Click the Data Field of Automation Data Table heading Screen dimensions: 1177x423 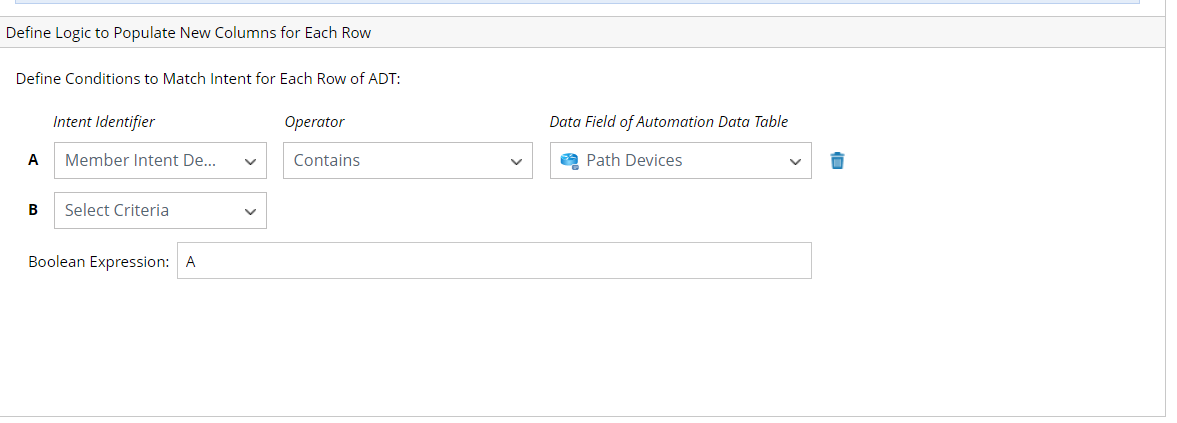[668, 122]
